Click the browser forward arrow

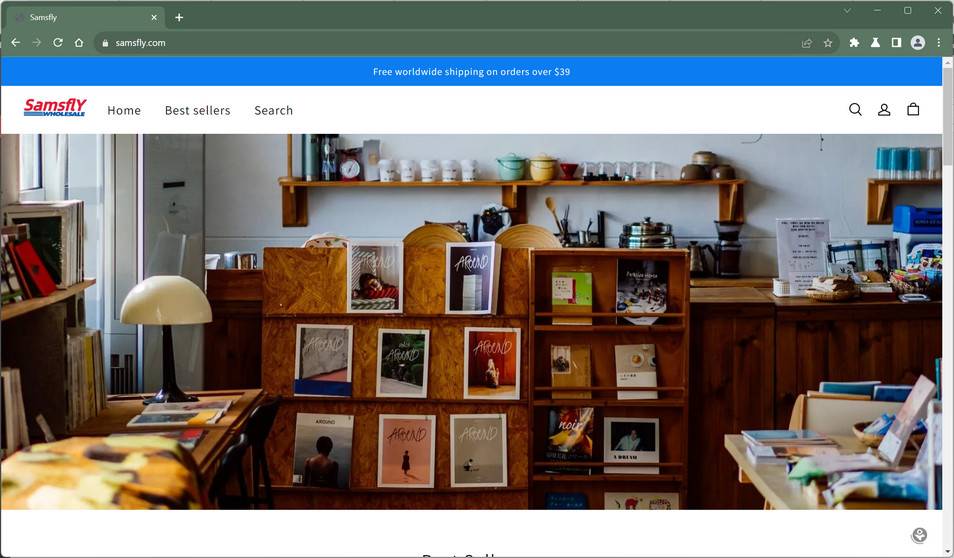pyautogui.click(x=37, y=43)
